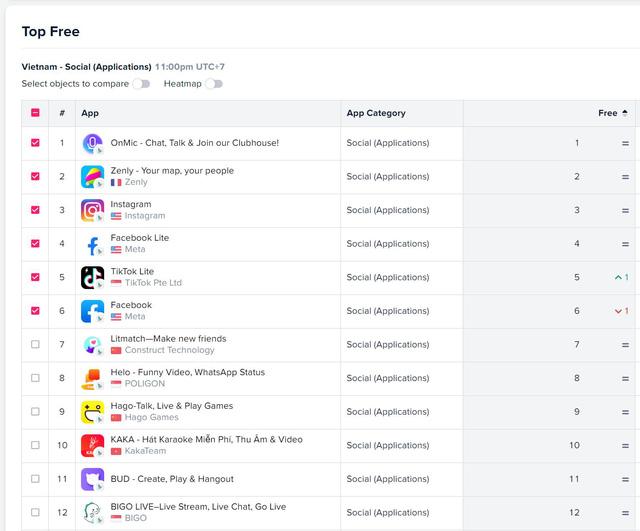The width and height of the screenshot is (640, 531).
Task: Click the Litmatch app icon
Action: (x=92, y=345)
